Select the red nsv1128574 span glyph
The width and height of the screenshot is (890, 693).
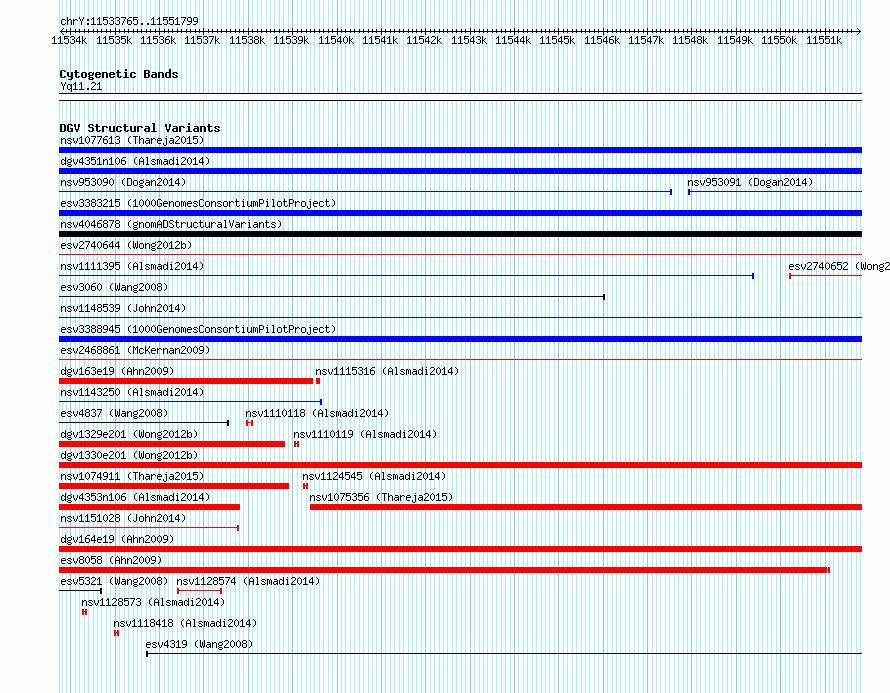[199, 591]
